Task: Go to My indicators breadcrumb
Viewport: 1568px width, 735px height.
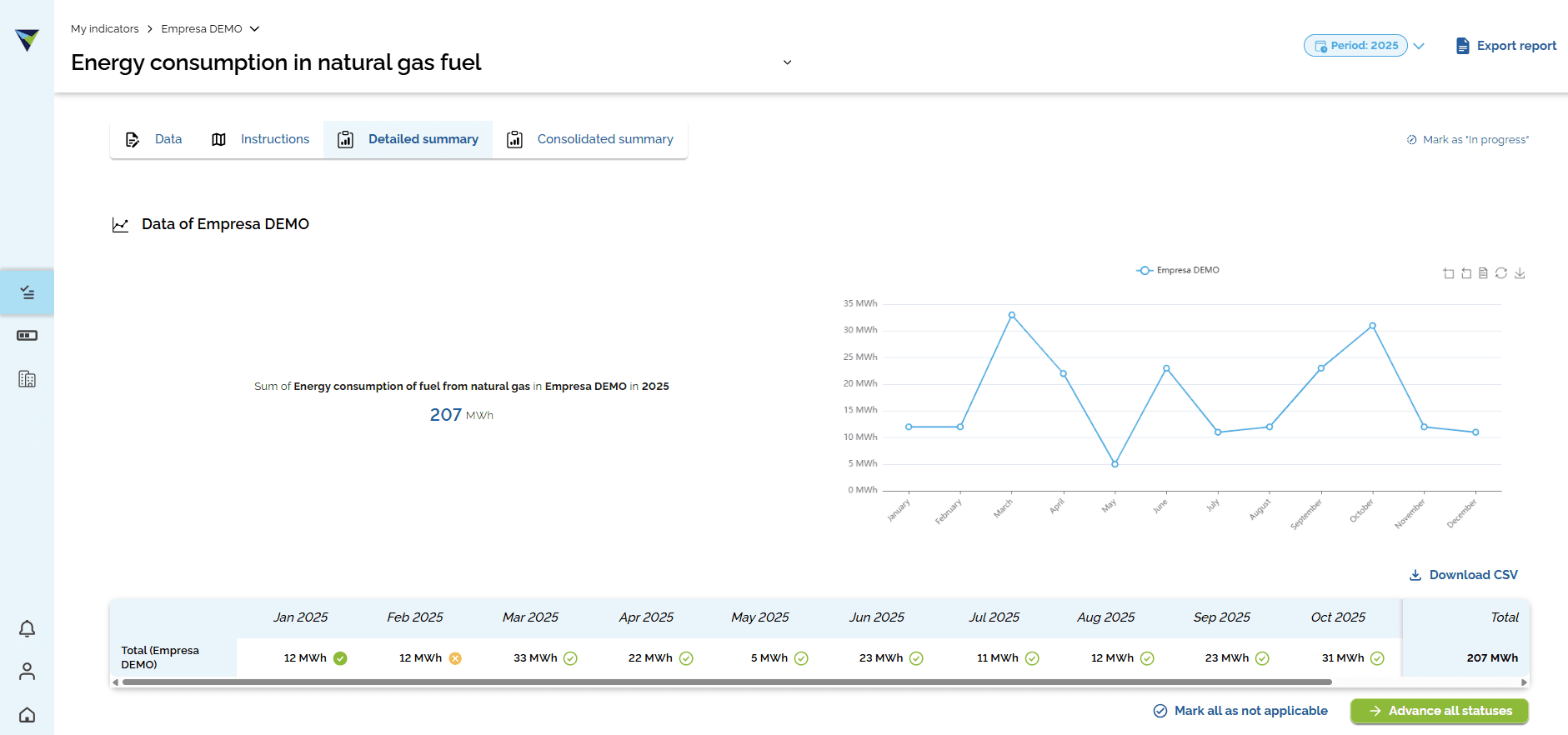Action: click(x=105, y=29)
